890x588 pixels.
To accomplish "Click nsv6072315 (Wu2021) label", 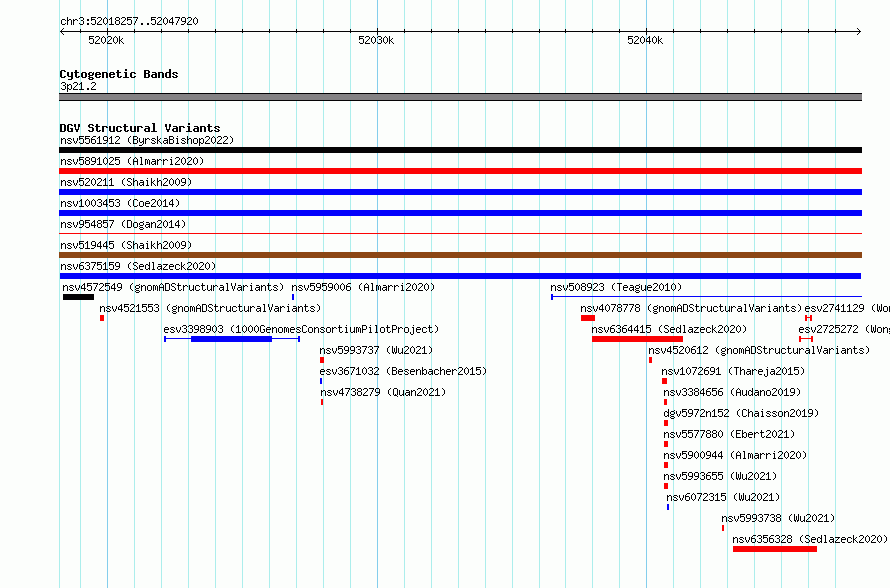I will [723, 497].
